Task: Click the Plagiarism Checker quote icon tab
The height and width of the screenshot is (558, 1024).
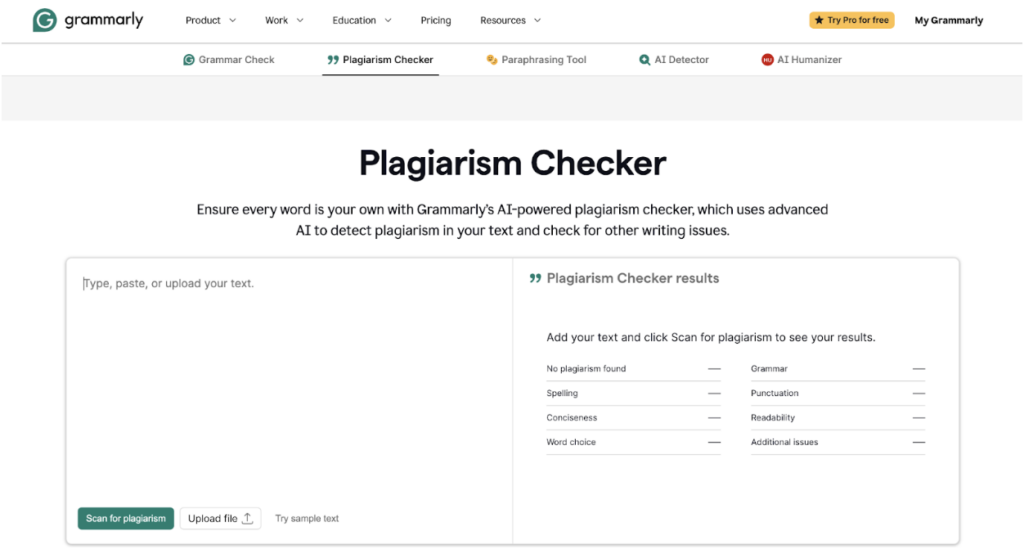Action: [333, 59]
